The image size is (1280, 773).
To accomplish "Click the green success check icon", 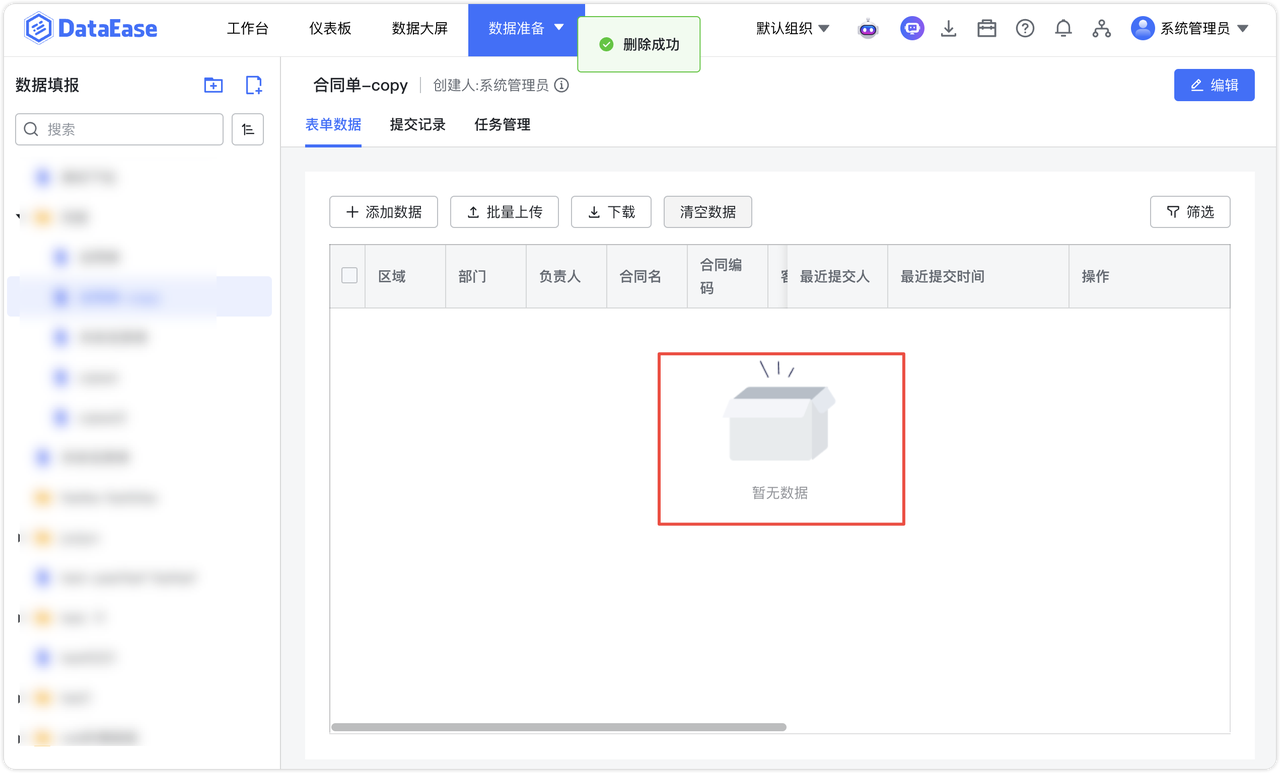I will tap(605, 45).
